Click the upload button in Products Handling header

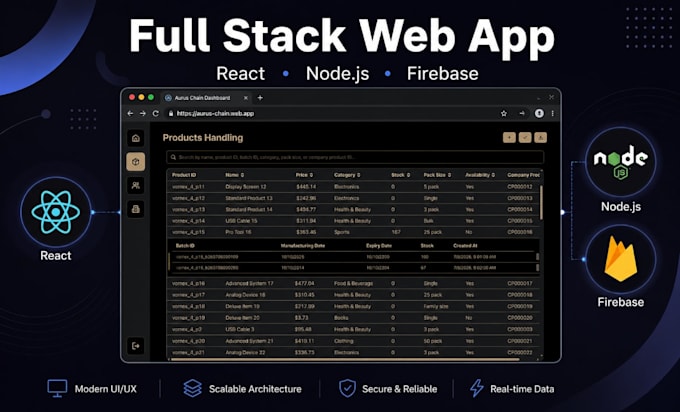pos(540,138)
